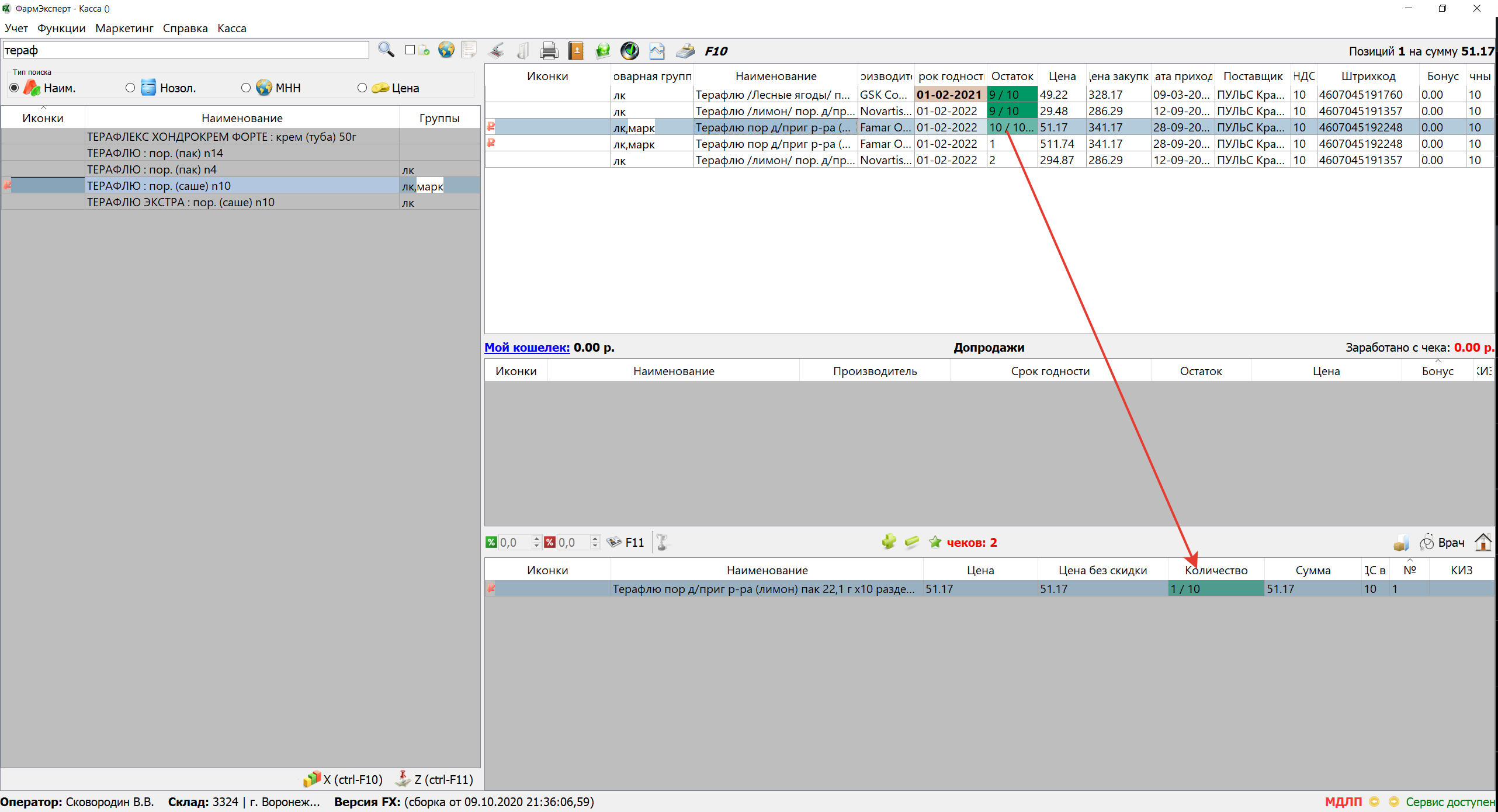Open the Маркетинг menu

pyautogui.click(x=124, y=28)
